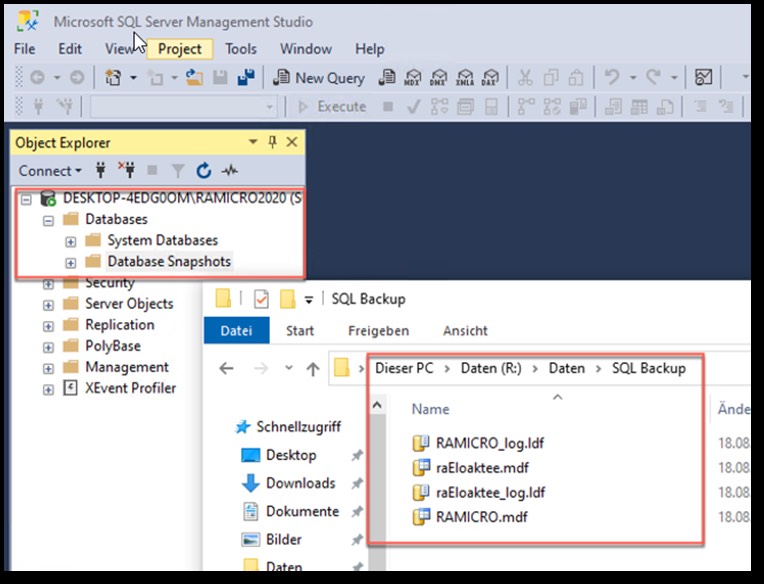Click the Database Engine Query icon
The width and height of the screenshot is (764, 584).
[387, 77]
